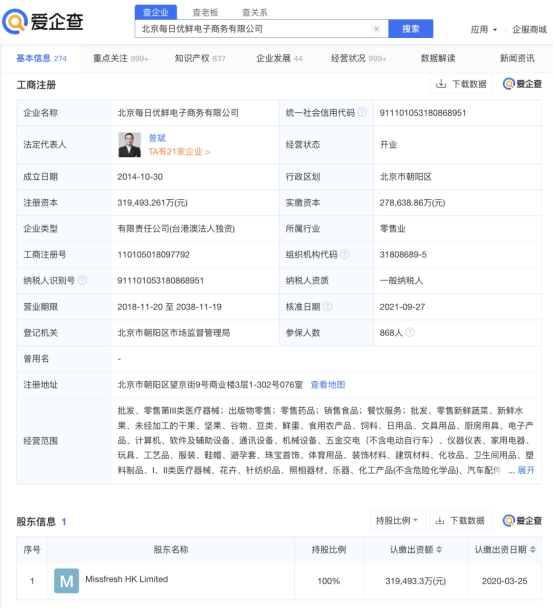Click the 查看地图 link

point(328,385)
